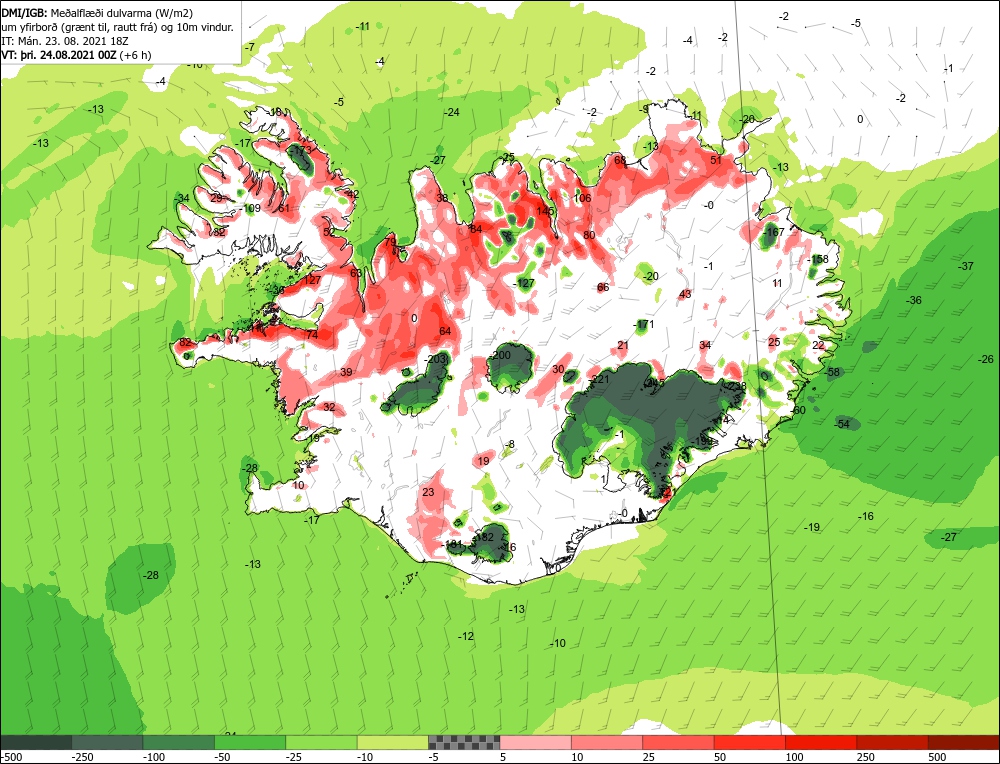This screenshot has height=764, width=1000.
Task: Click the map value '-26' near the right edge
Action: click(986, 359)
